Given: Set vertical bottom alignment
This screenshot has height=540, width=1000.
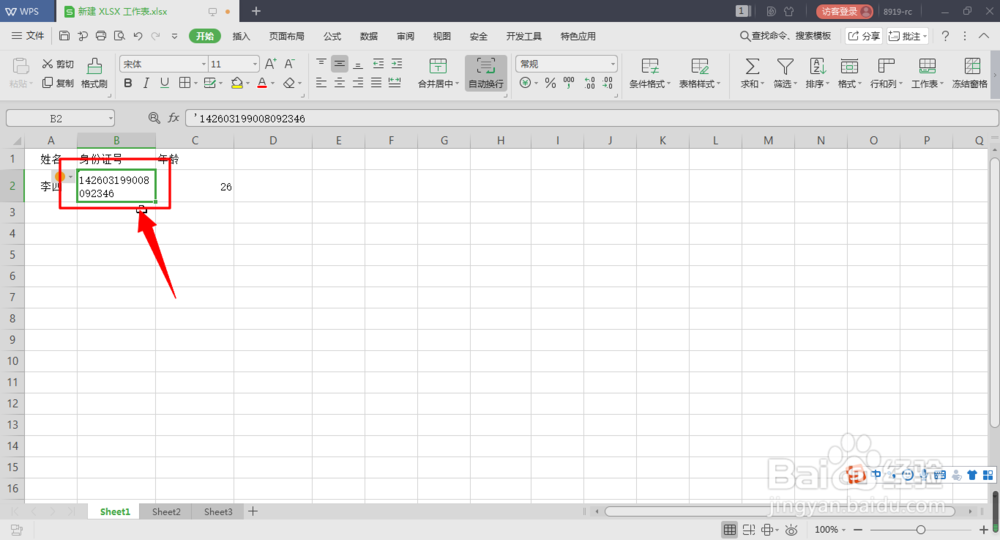Looking at the screenshot, I should click(x=358, y=64).
